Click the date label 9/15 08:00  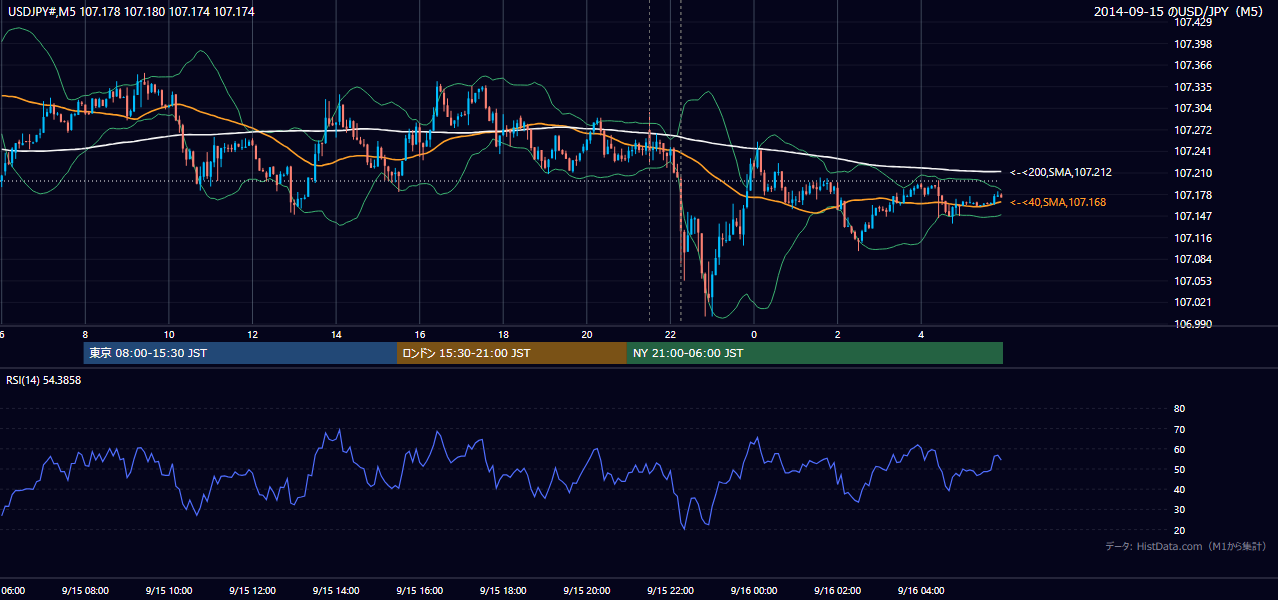click(x=85, y=590)
